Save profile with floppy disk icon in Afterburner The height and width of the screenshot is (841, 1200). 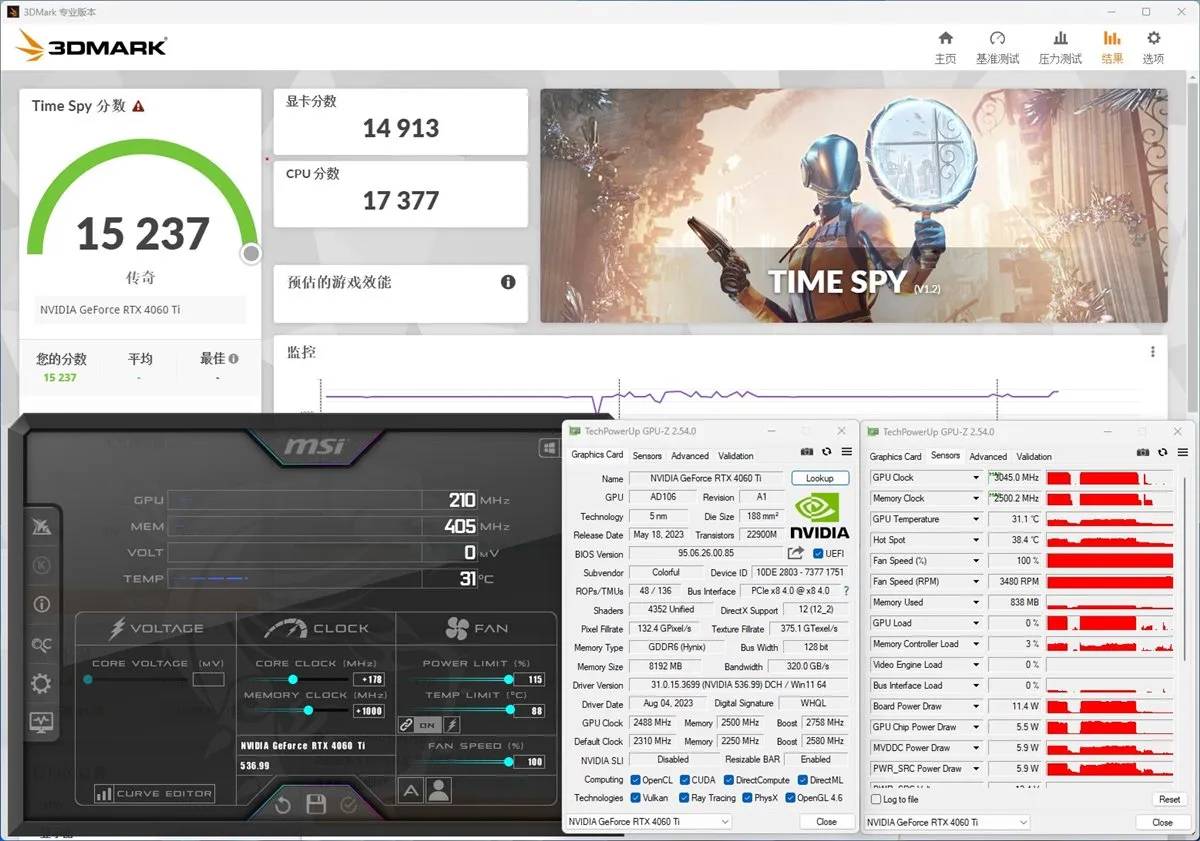pyautogui.click(x=316, y=804)
